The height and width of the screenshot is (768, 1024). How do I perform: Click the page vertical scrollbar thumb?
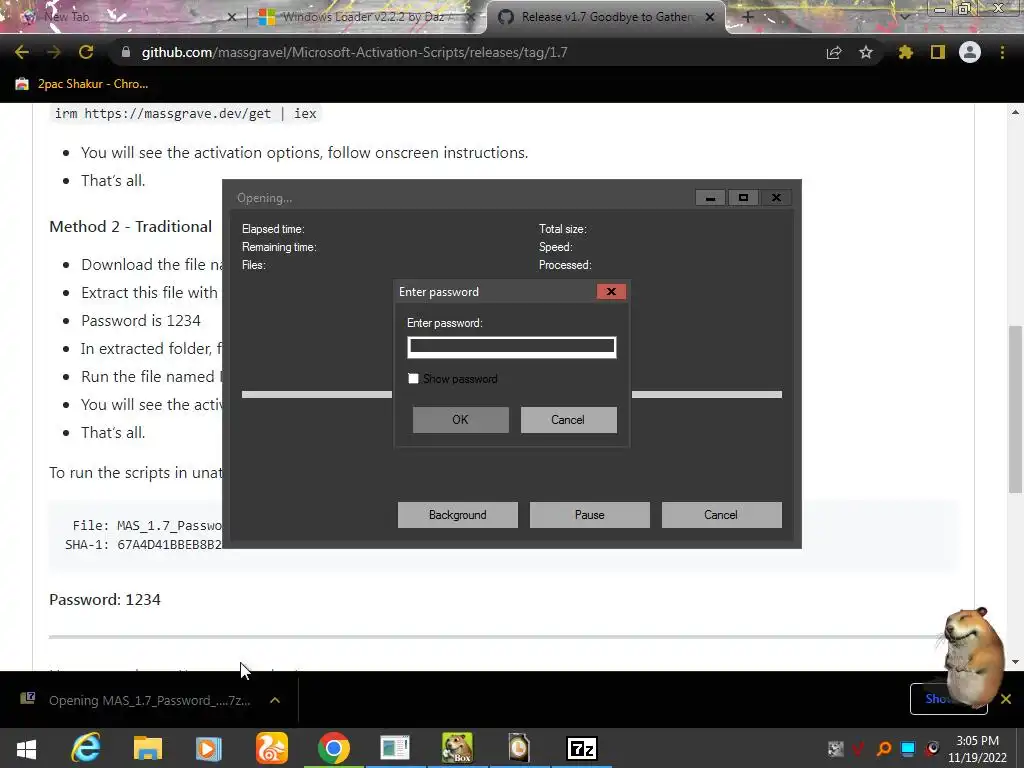[1015, 408]
